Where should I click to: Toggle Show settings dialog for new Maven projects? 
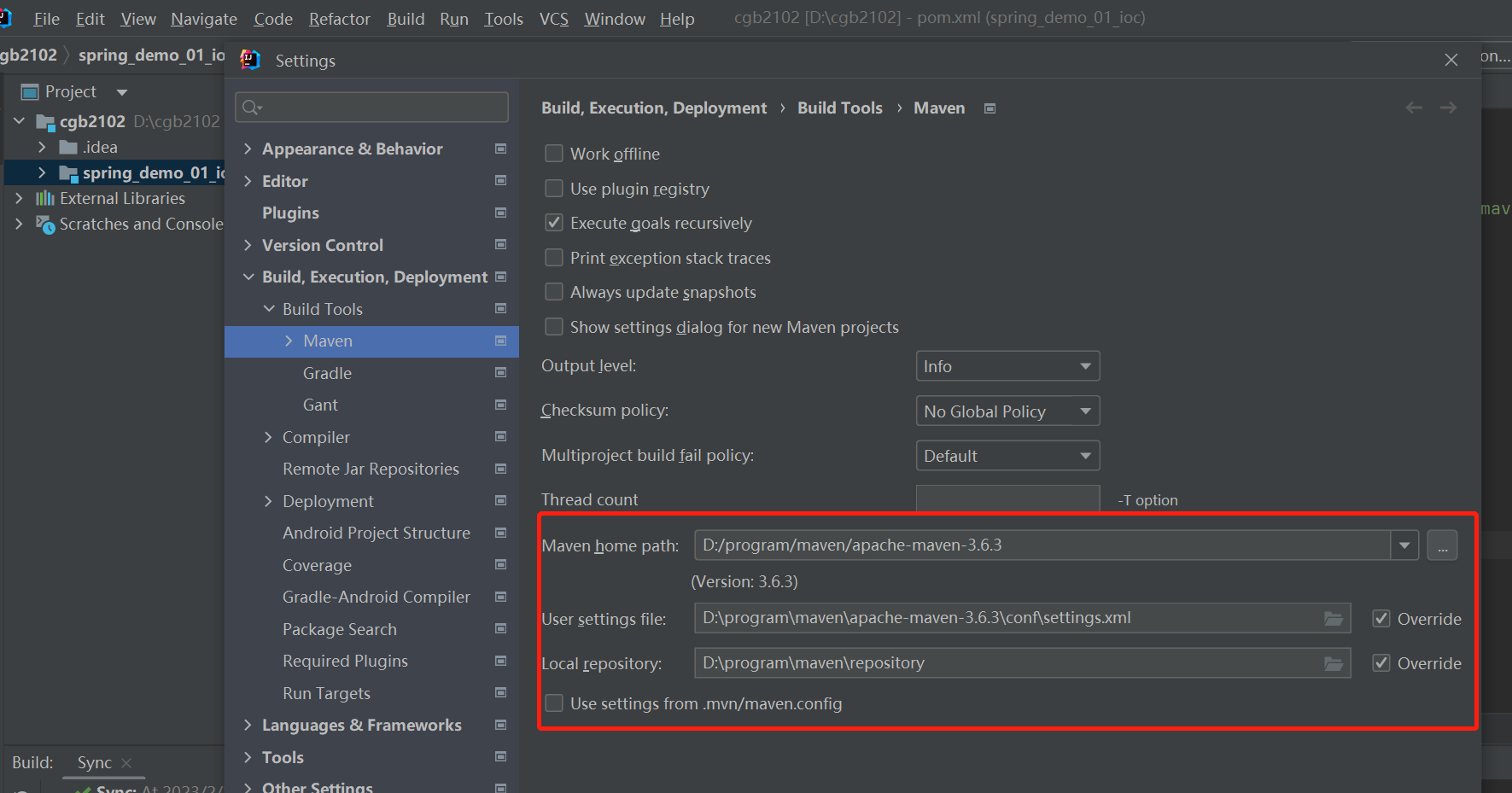point(554,327)
